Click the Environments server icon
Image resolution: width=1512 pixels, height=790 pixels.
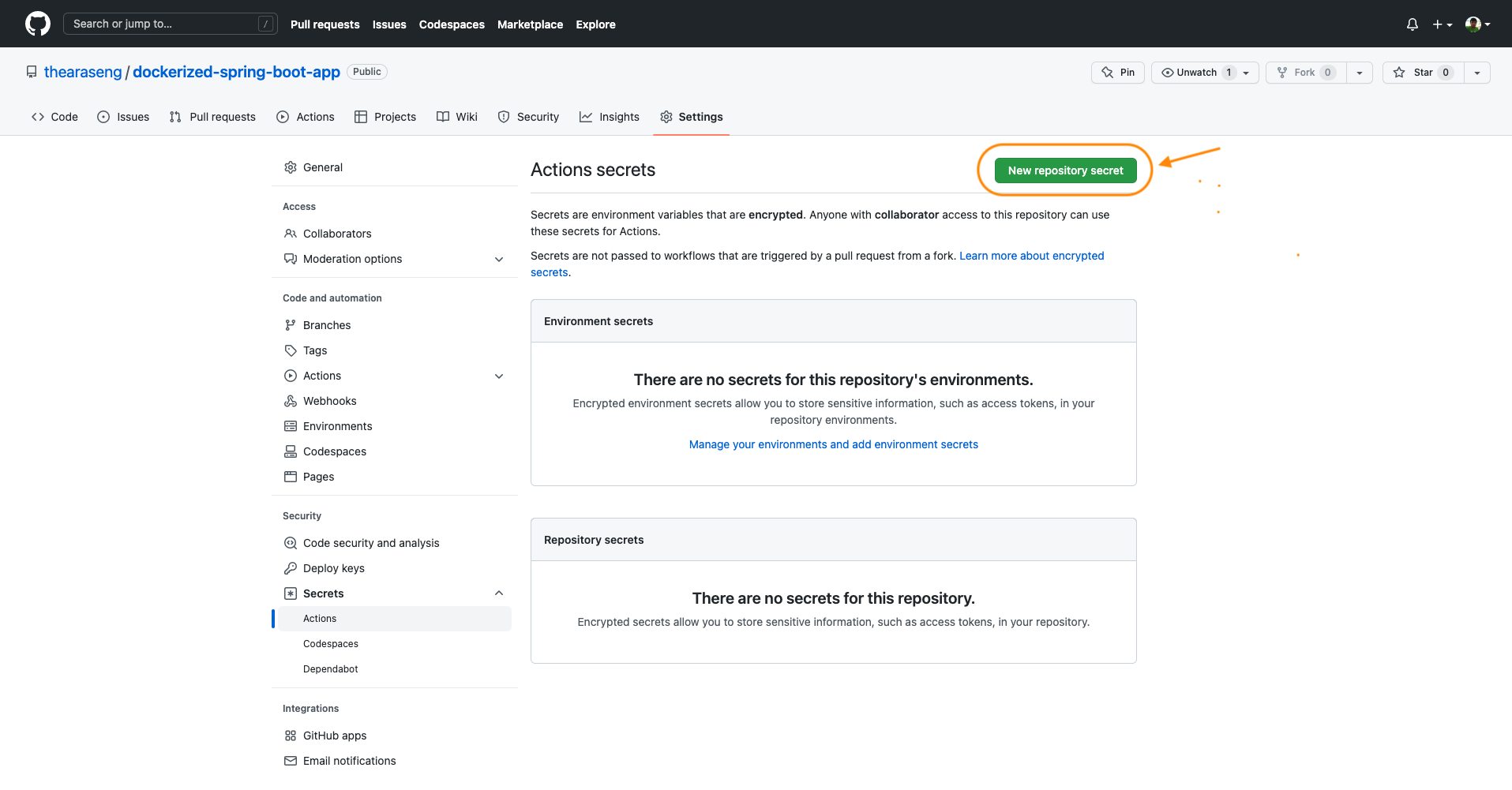point(291,426)
